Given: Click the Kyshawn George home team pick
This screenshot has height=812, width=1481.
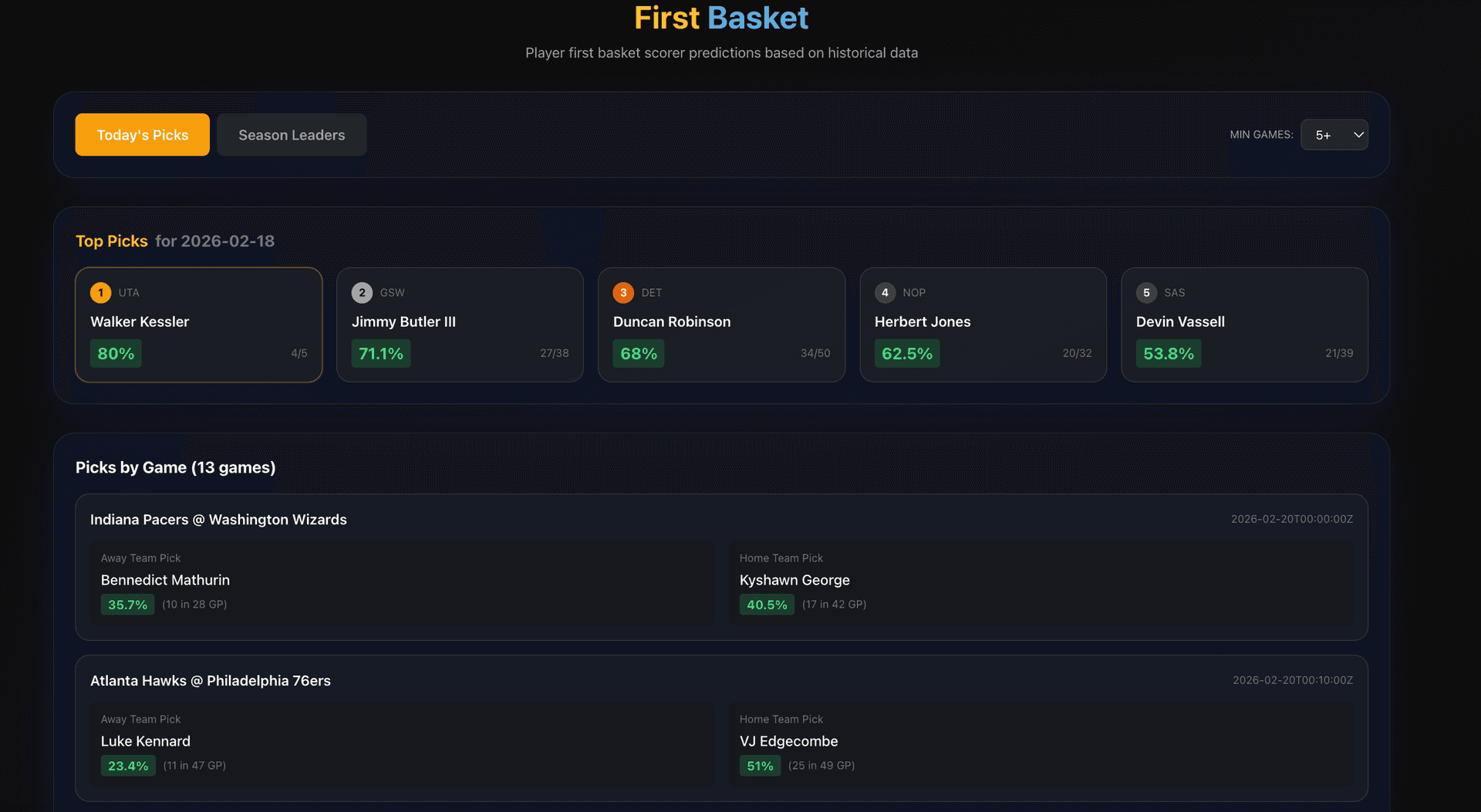Looking at the screenshot, I should pyautogui.click(x=794, y=580).
